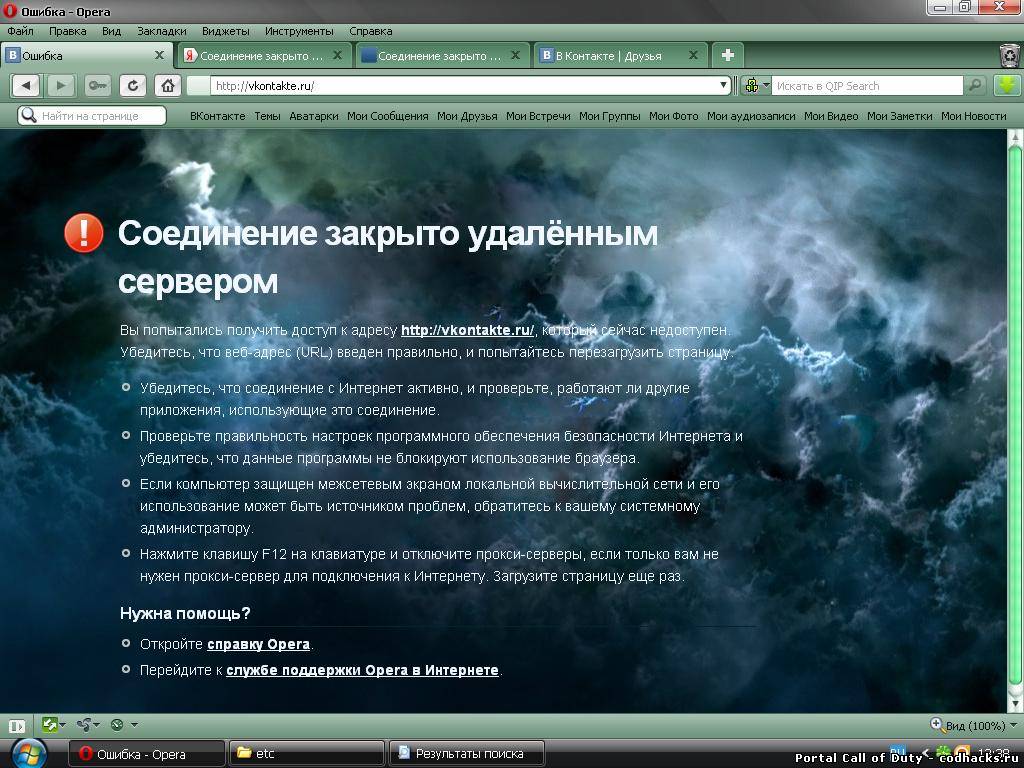Open the Мои аудиозаписи bookmark
1024x768 pixels.
tap(751, 116)
